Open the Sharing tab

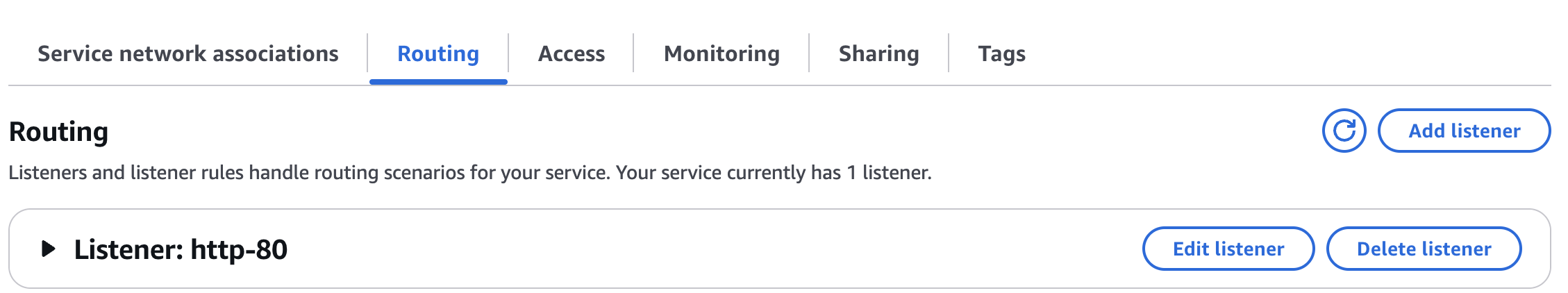pyautogui.click(x=879, y=53)
